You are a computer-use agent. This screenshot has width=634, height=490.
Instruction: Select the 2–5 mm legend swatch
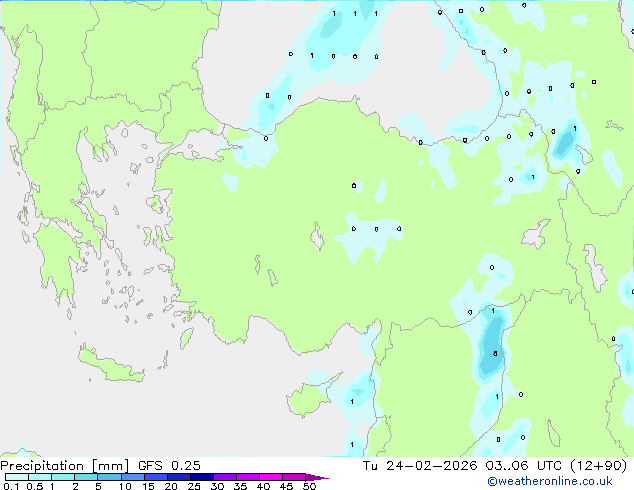pyautogui.click(x=86, y=477)
